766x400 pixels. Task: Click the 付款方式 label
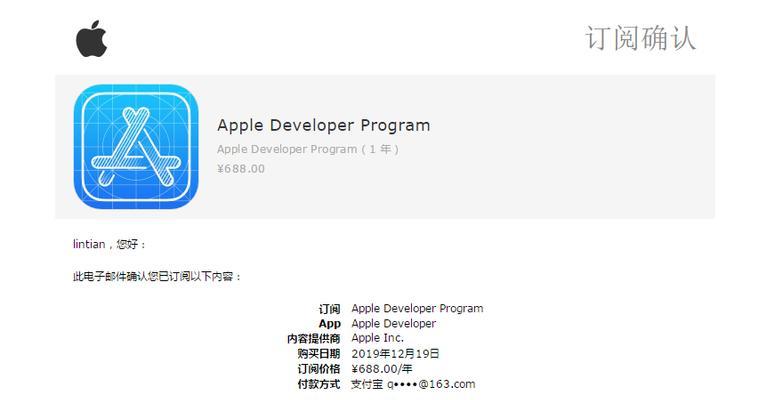pyautogui.click(x=319, y=384)
